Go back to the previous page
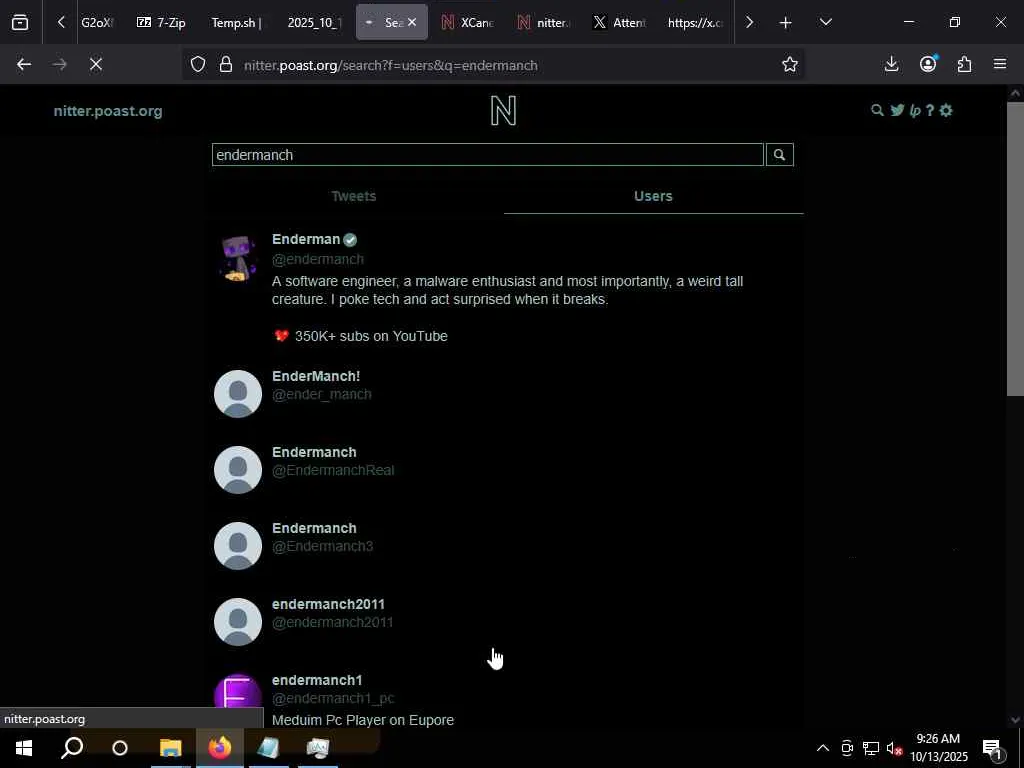Viewport: 1024px width, 768px height. [x=24, y=64]
